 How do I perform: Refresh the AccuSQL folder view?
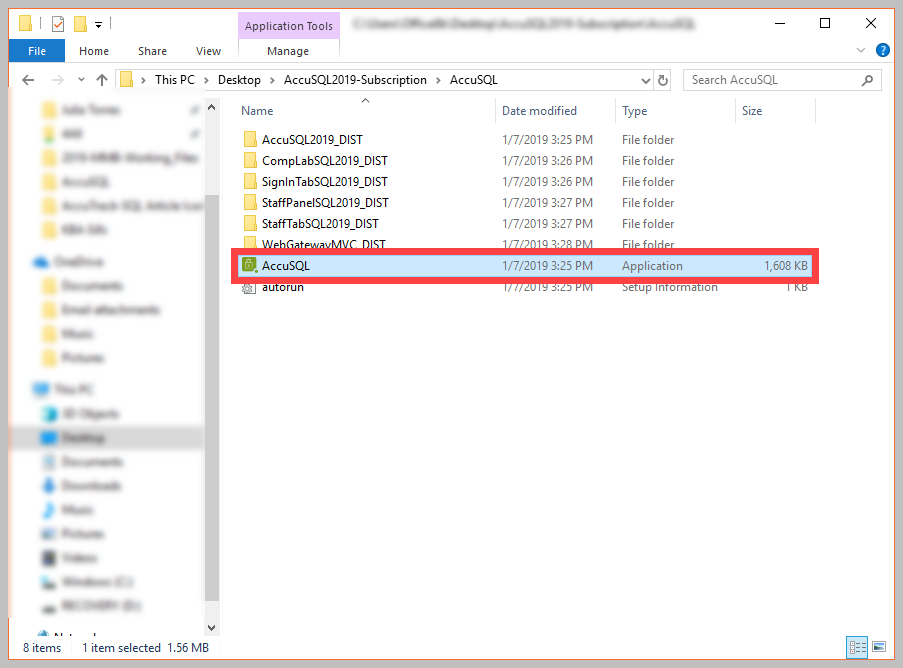tap(663, 80)
